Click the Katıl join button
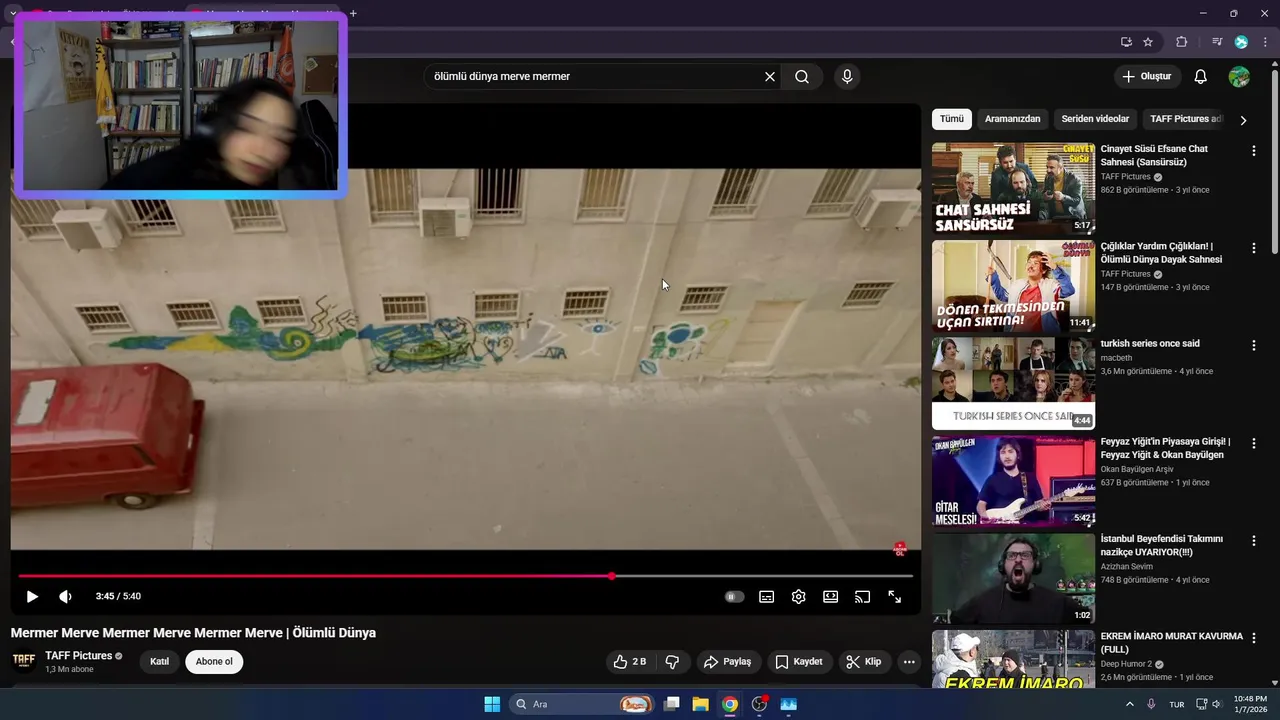 [x=159, y=662]
